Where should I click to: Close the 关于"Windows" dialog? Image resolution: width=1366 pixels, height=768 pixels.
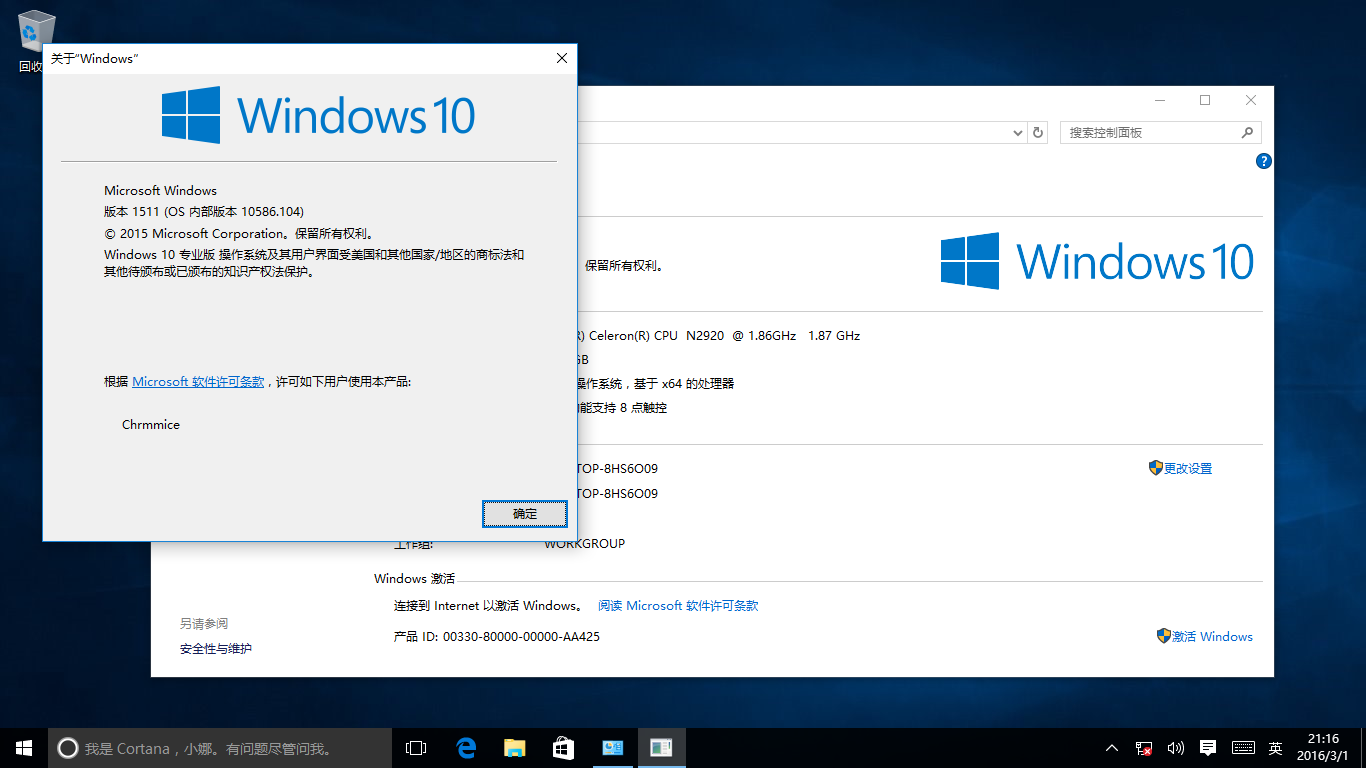(562, 58)
